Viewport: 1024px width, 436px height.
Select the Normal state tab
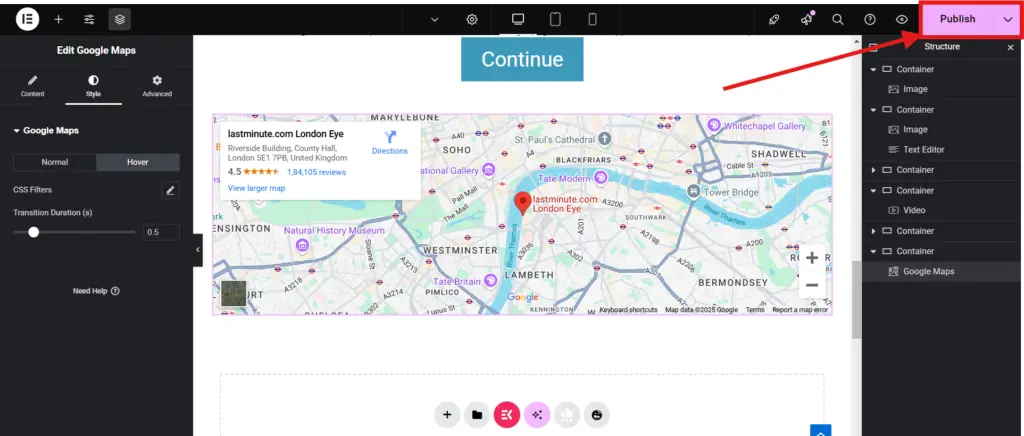click(x=55, y=162)
